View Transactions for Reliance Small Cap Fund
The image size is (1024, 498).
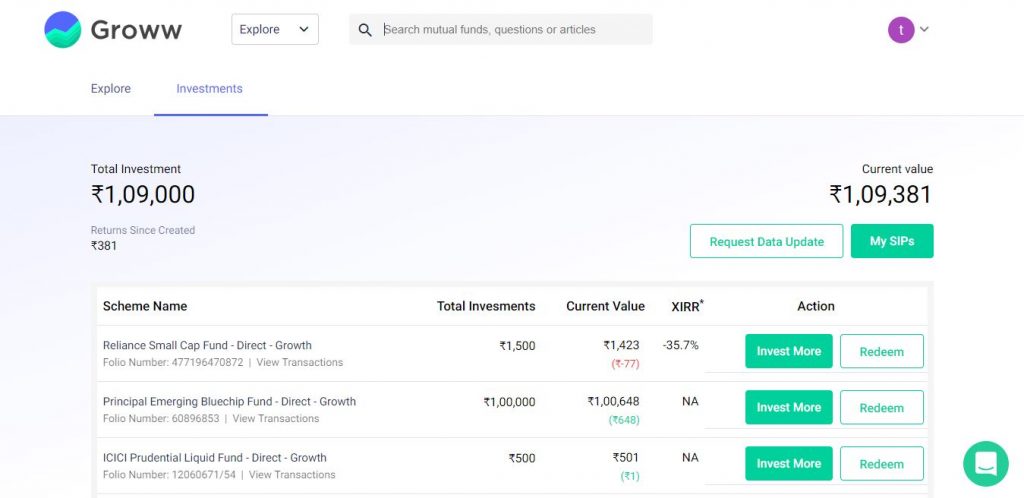pyautogui.click(x=300, y=362)
